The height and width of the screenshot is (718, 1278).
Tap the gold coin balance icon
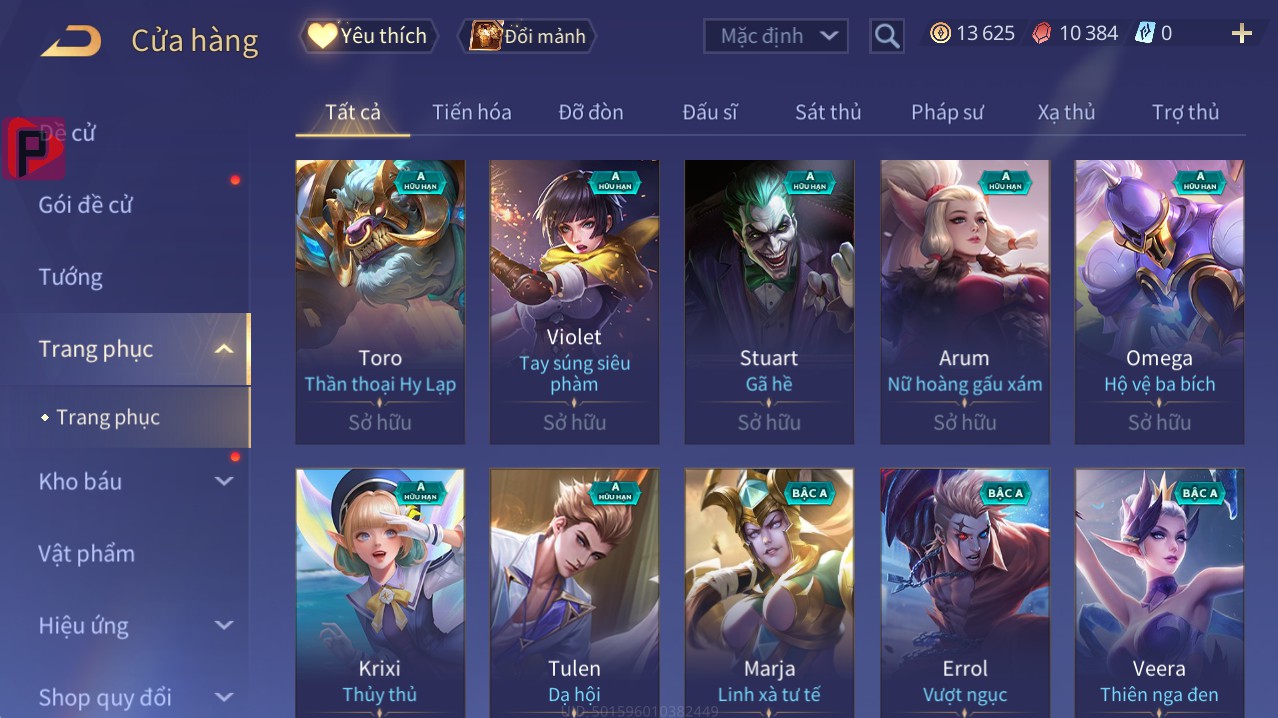(x=940, y=33)
